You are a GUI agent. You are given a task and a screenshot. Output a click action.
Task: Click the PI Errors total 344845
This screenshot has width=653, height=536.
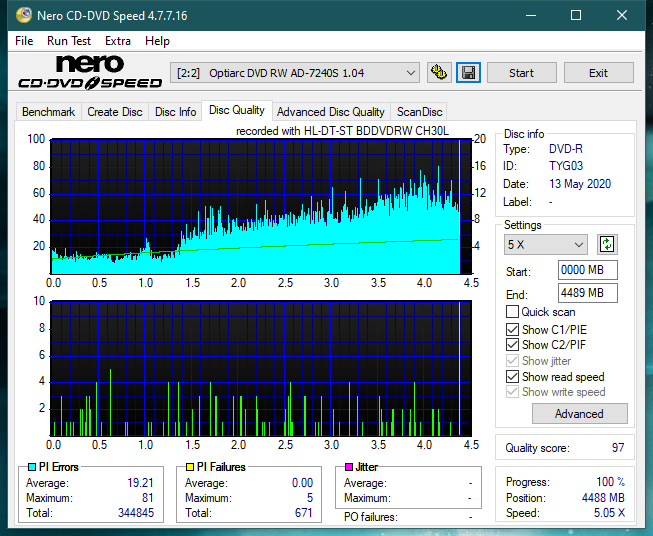point(136,513)
